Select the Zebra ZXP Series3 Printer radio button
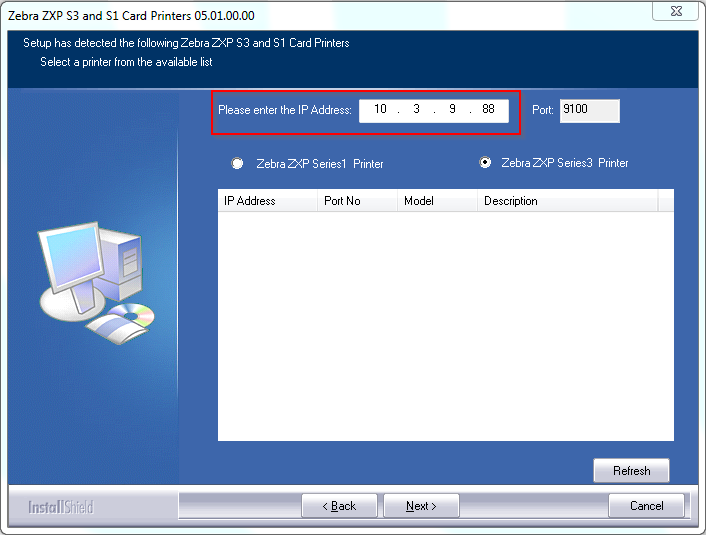Viewport: 706px width, 535px height. pyautogui.click(x=485, y=162)
